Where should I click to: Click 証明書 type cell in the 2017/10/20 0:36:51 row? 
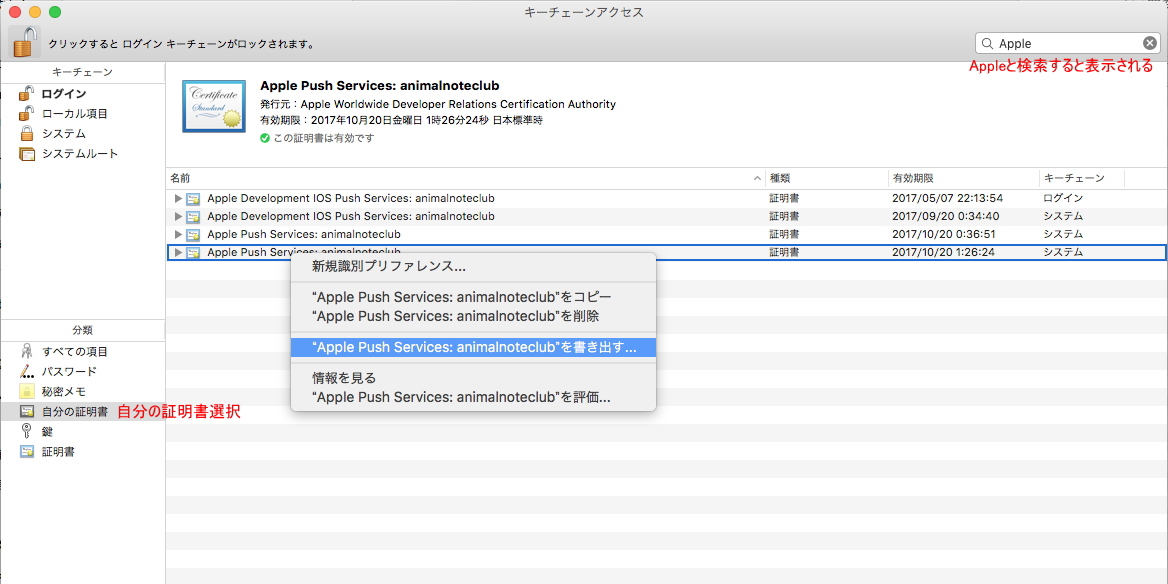[x=784, y=235]
